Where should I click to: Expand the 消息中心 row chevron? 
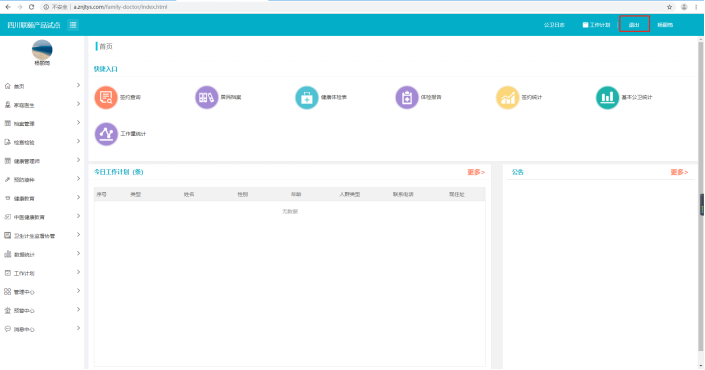[x=78, y=328]
